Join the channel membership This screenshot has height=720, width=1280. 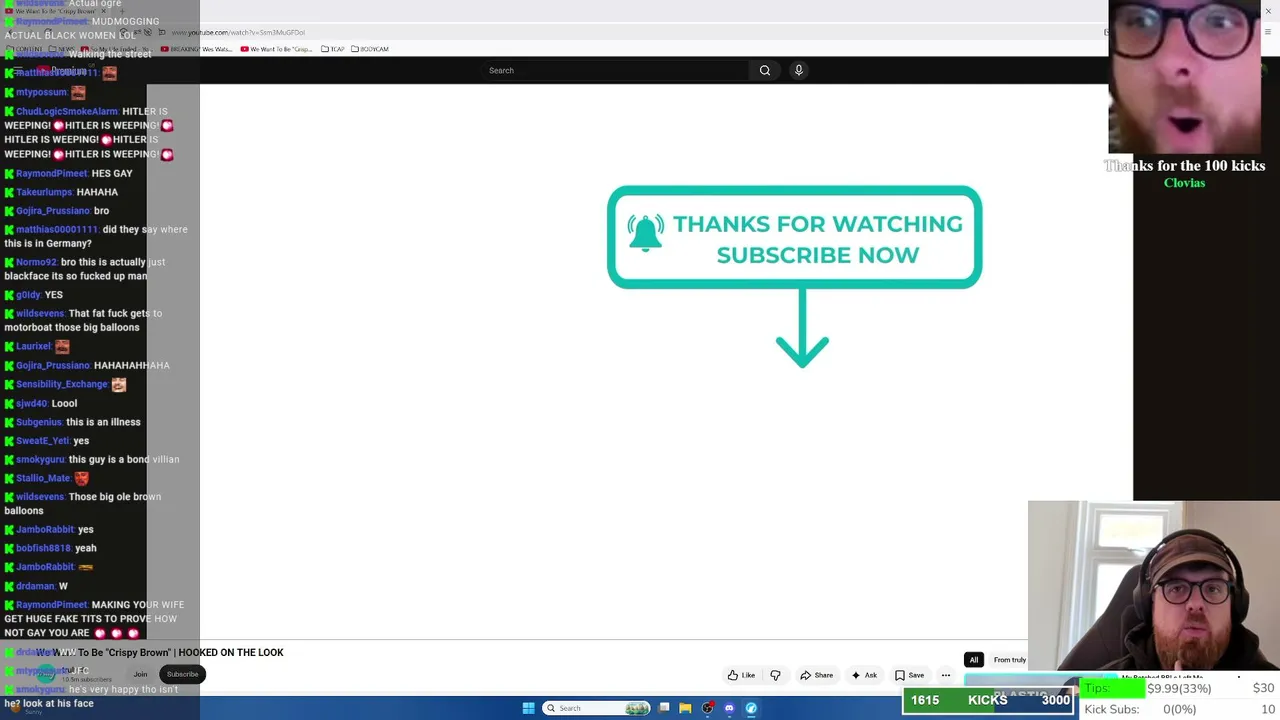coord(140,674)
